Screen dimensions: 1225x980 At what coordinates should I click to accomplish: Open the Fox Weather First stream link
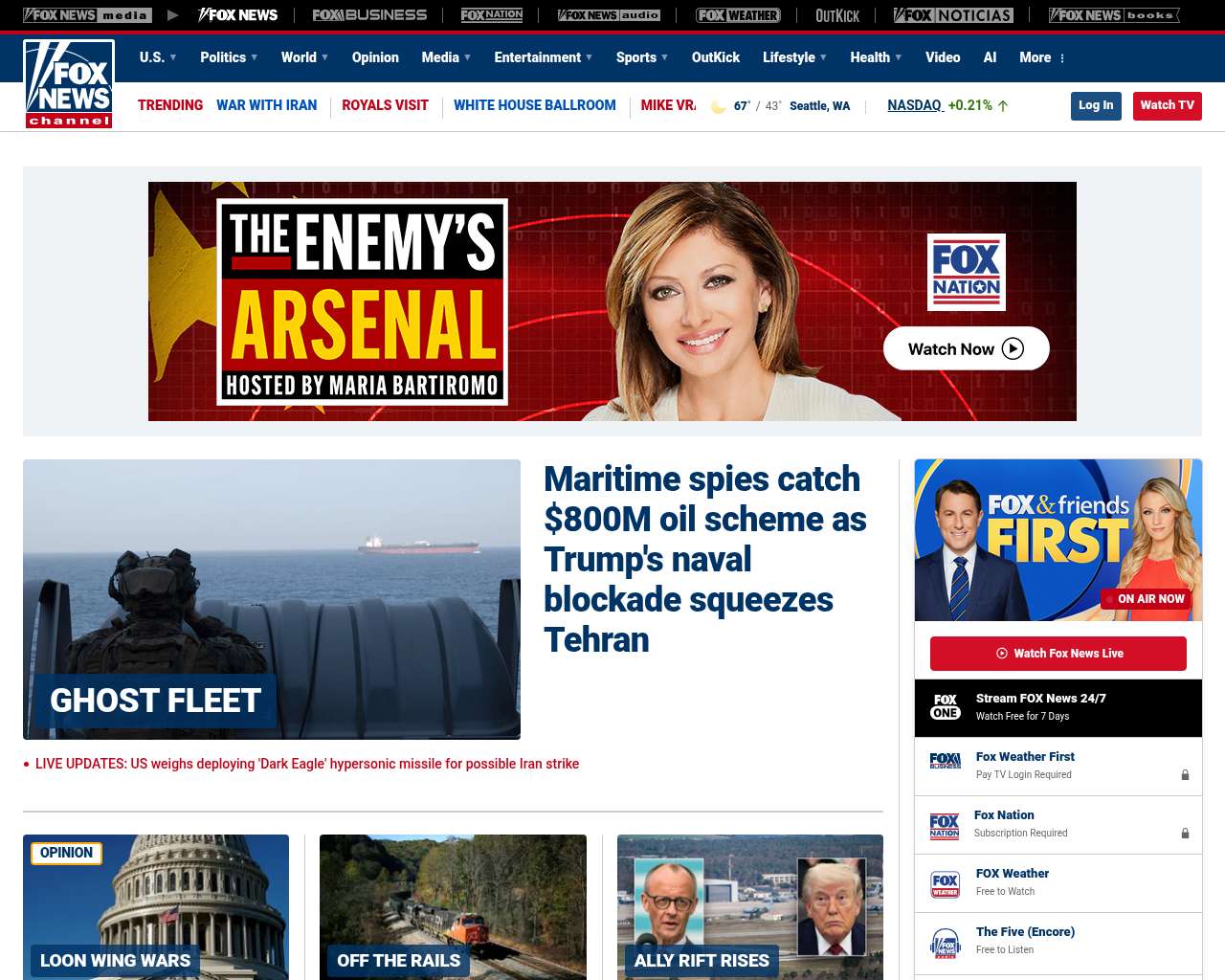1025,757
